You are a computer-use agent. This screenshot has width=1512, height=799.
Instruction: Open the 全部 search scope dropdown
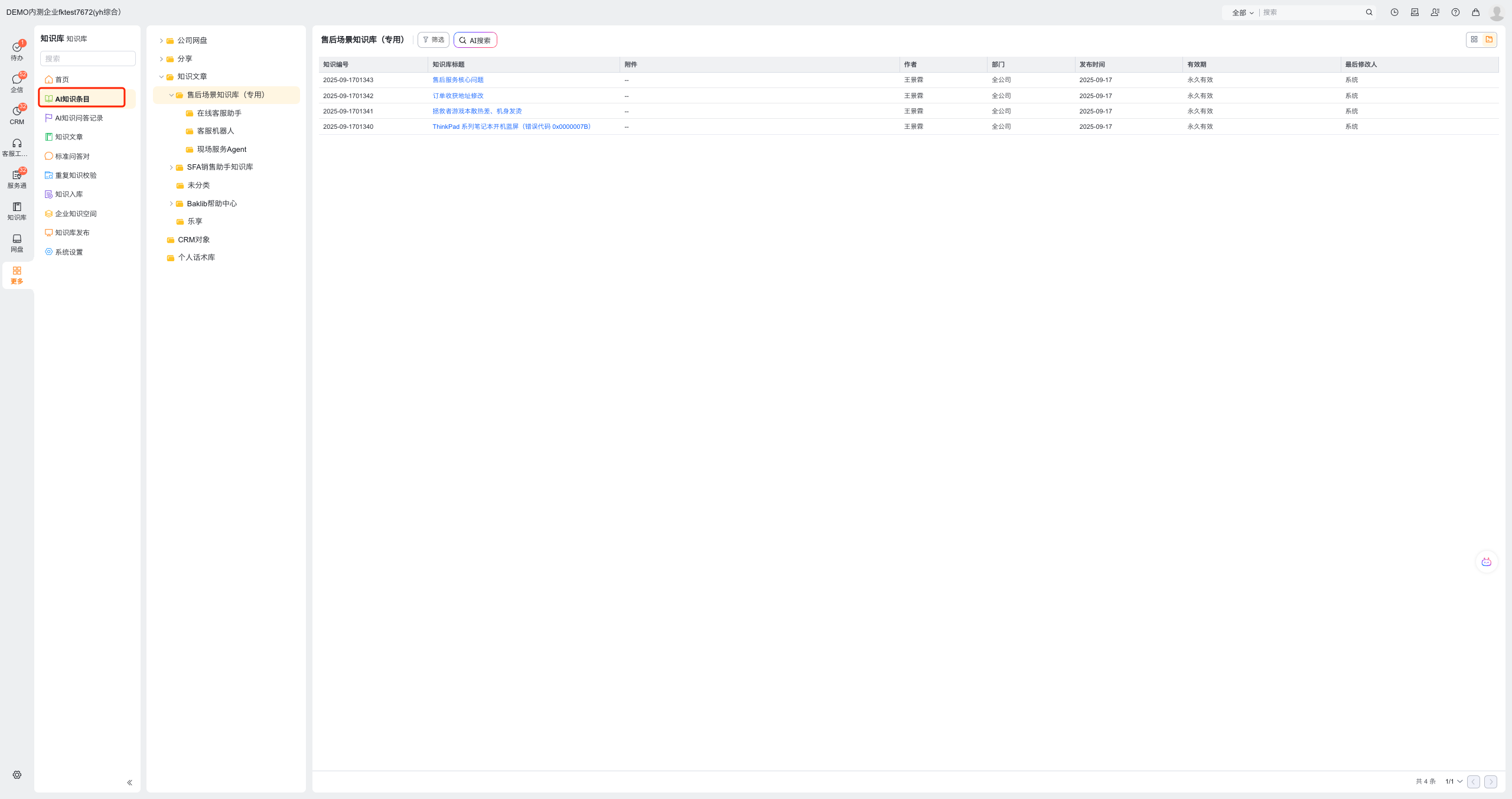[x=1242, y=12]
